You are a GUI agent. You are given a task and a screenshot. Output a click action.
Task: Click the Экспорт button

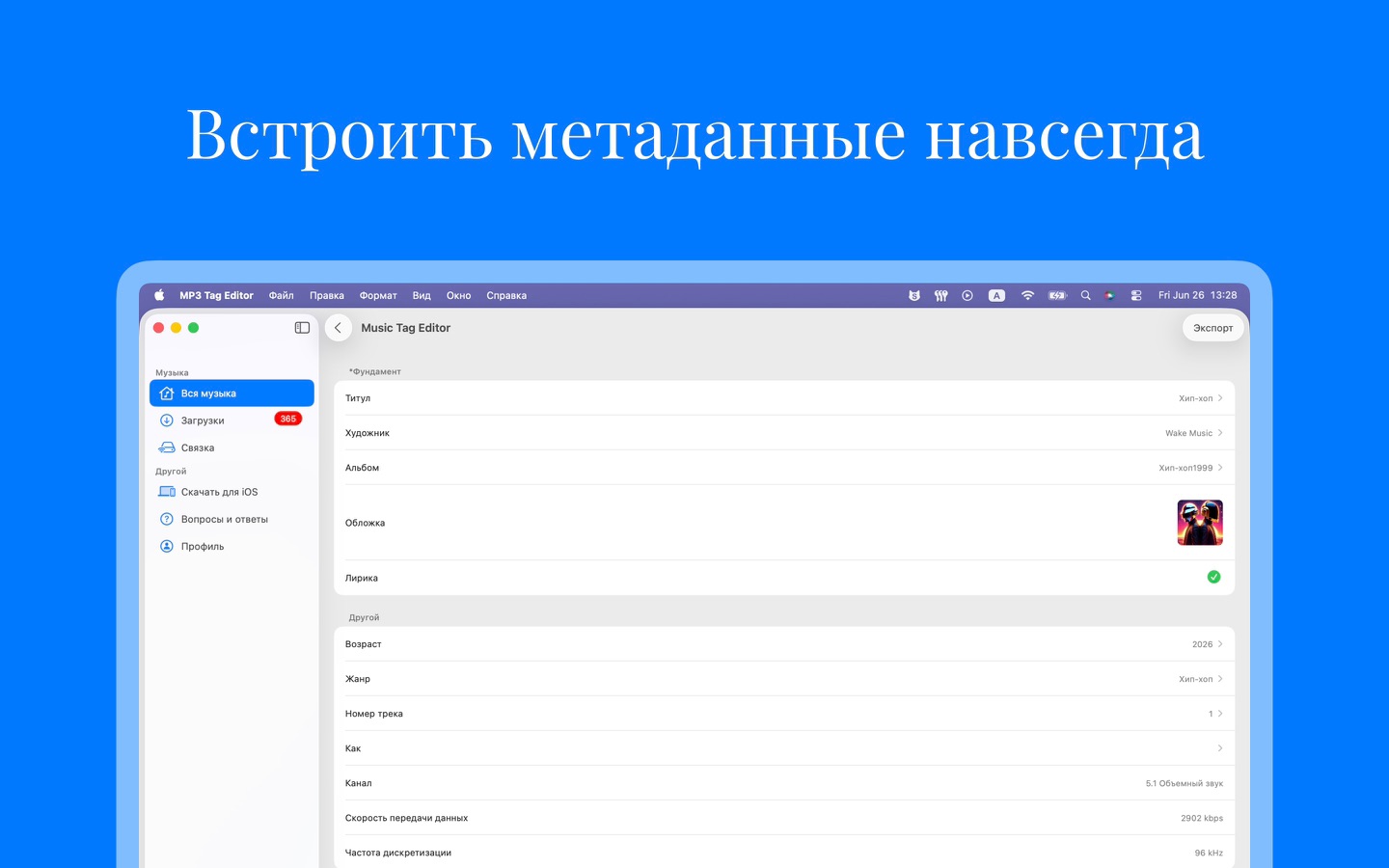[x=1213, y=328]
